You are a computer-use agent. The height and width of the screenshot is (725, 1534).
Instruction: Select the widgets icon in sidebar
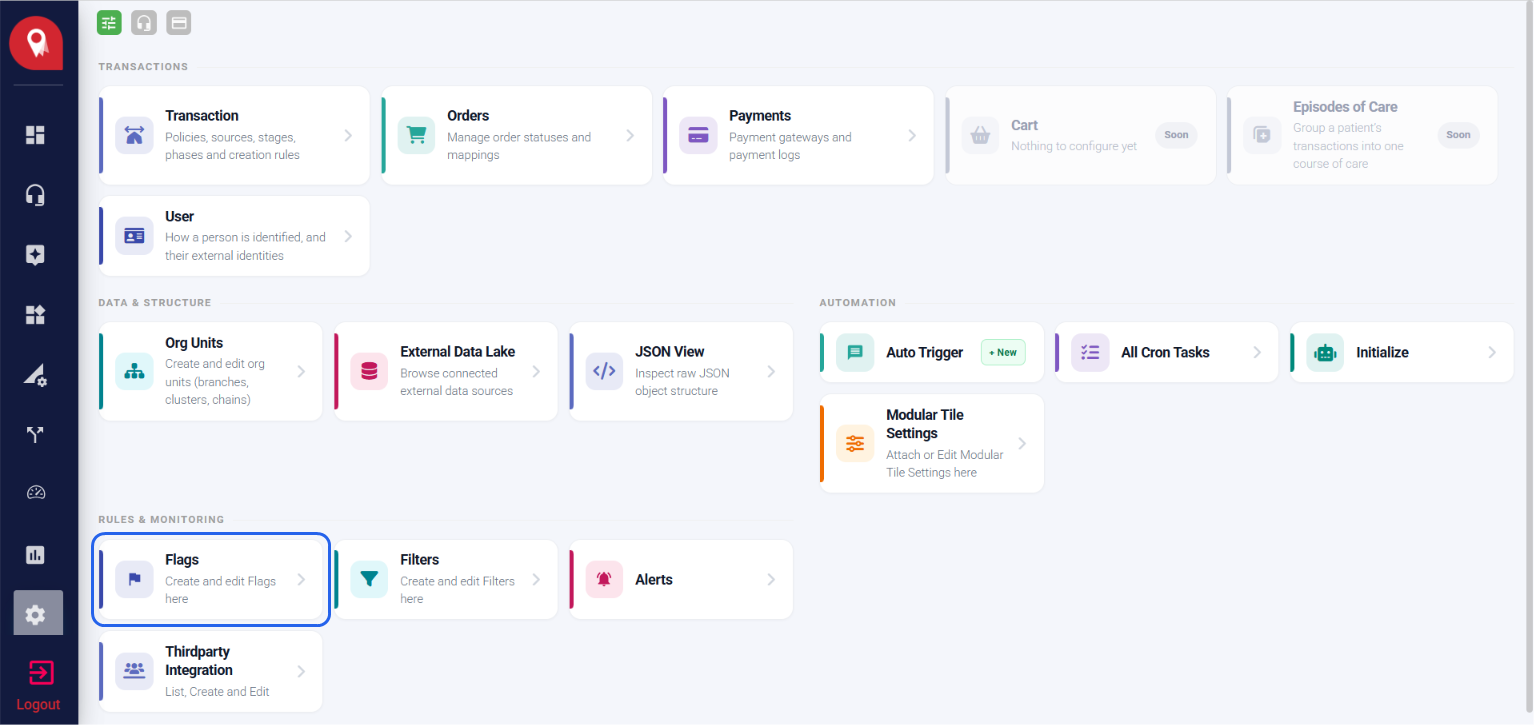click(x=35, y=315)
